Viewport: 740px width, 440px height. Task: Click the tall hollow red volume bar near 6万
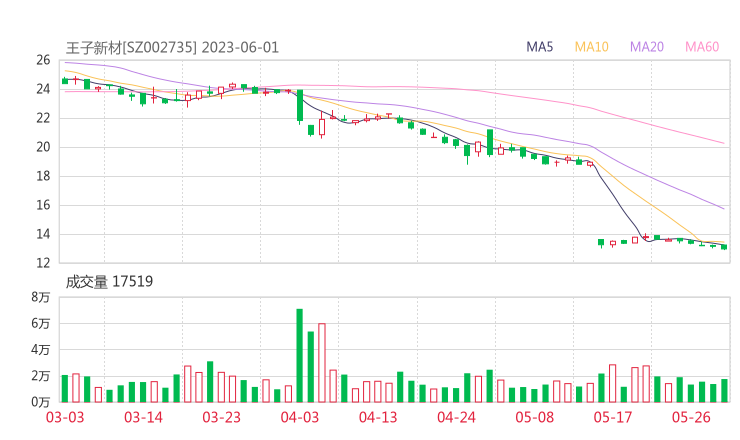point(322,363)
